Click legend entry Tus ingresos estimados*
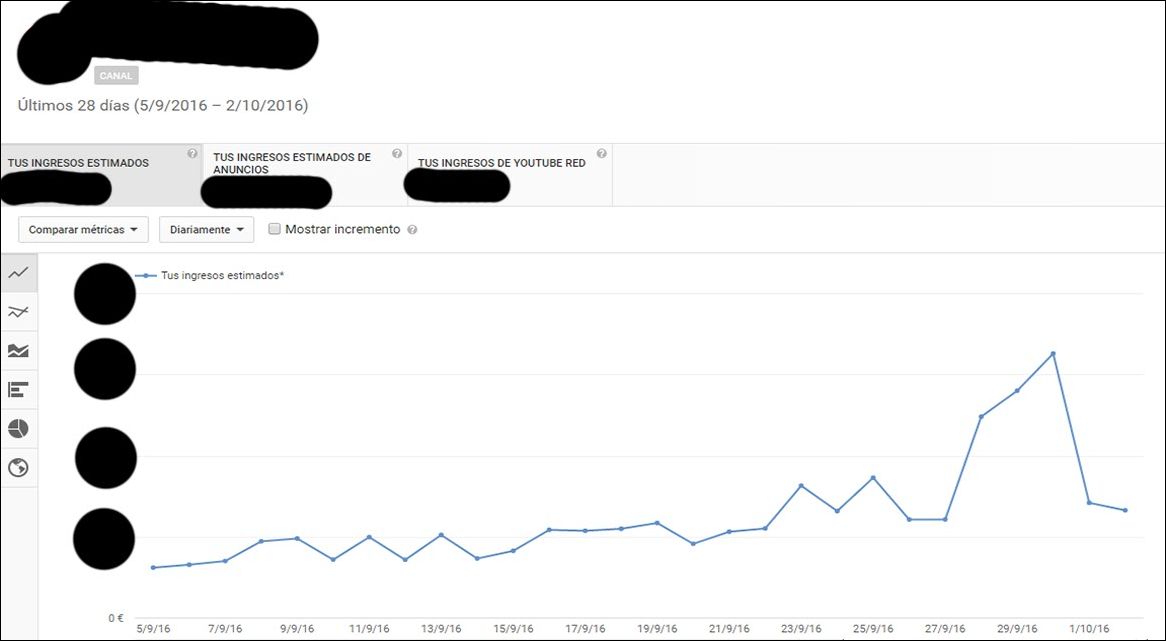 point(210,275)
